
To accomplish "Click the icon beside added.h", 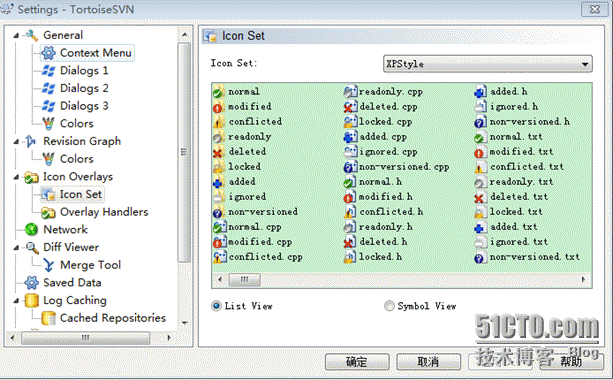I will click(x=480, y=92).
